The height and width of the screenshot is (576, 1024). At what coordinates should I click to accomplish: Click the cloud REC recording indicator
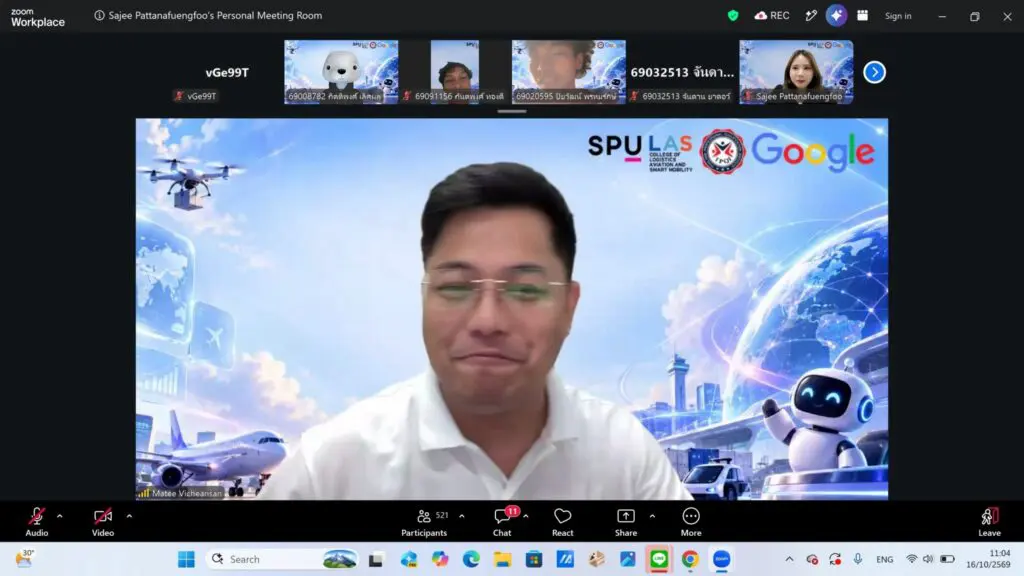tap(772, 16)
